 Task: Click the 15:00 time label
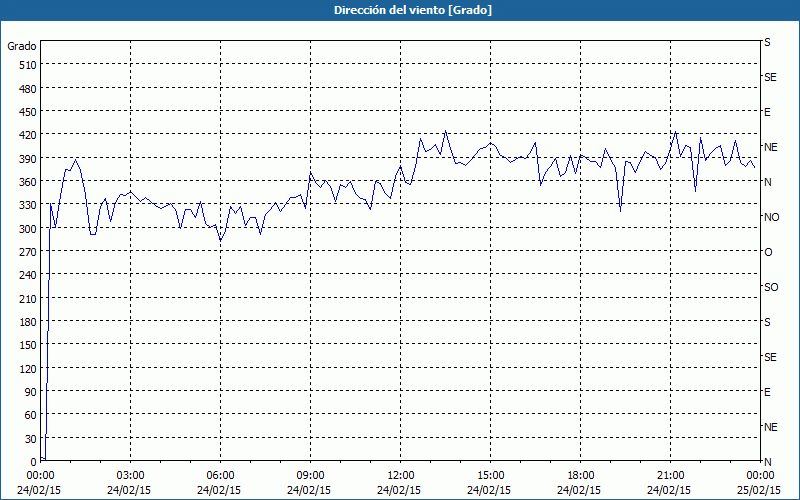pos(490,476)
